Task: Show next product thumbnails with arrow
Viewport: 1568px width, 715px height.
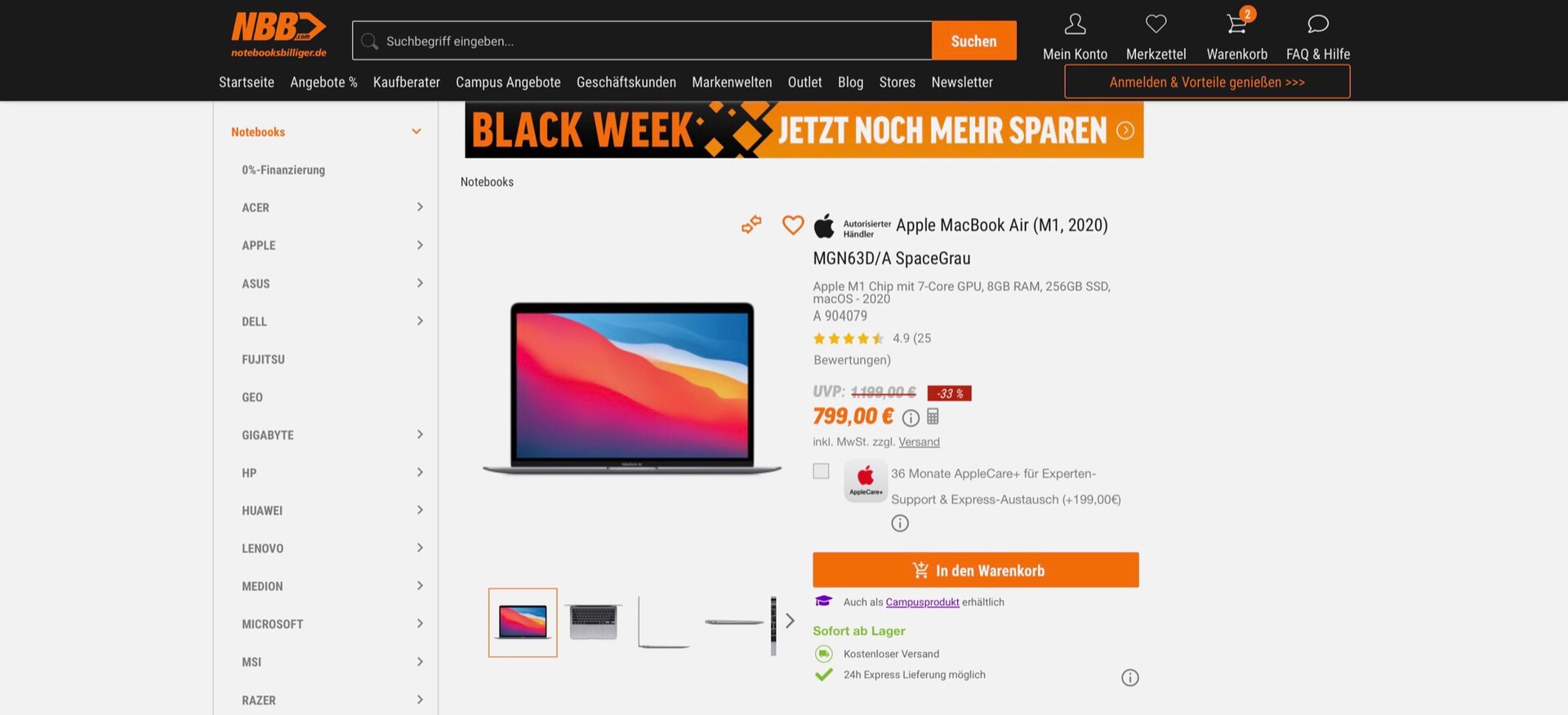Action: click(x=790, y=621)
